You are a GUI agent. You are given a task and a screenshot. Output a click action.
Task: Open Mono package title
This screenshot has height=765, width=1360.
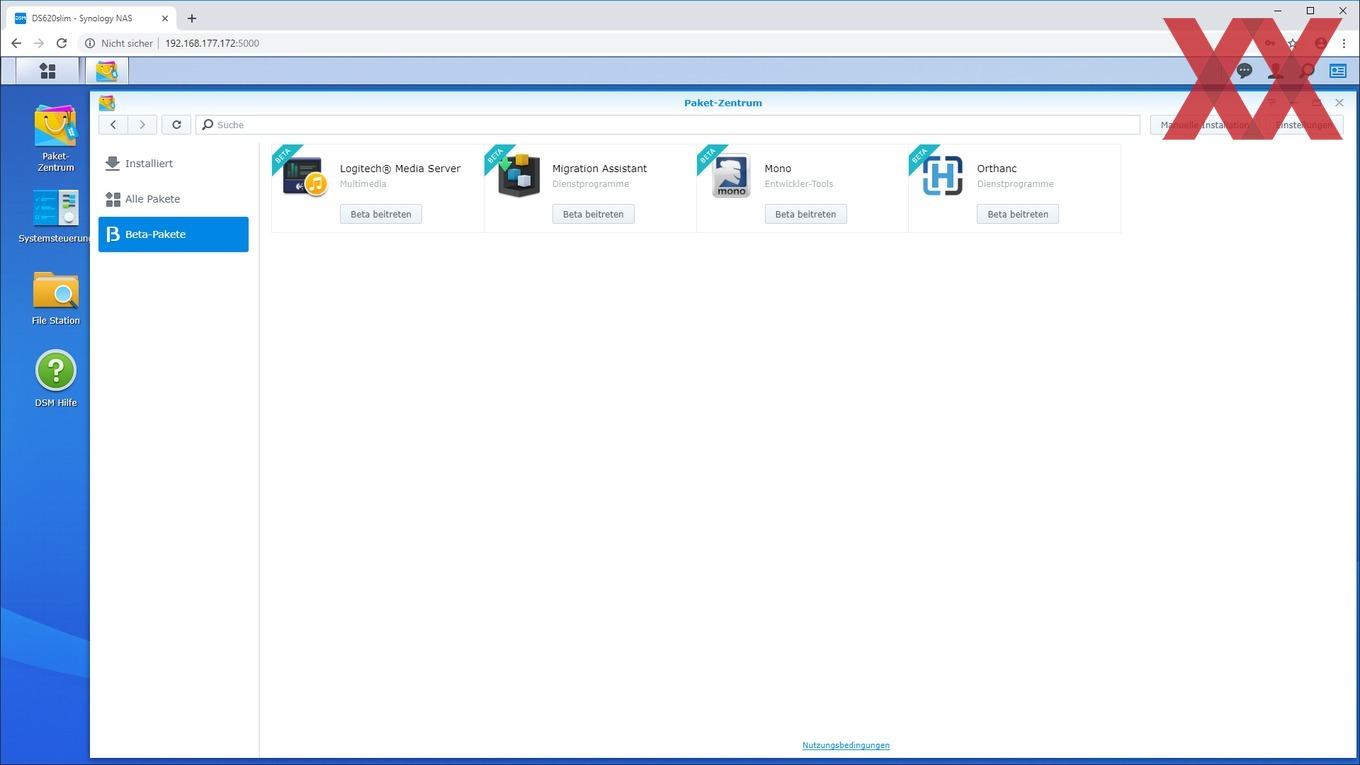pos(778,168)
